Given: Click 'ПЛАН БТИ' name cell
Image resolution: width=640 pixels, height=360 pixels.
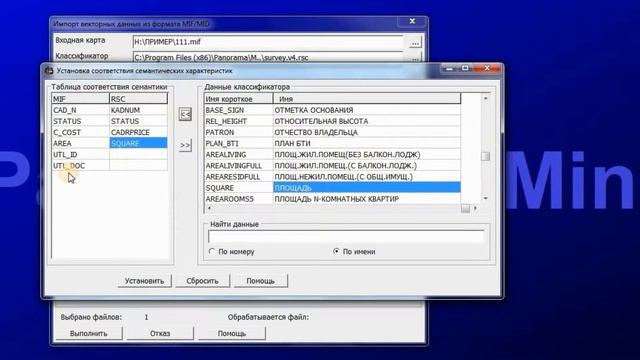Looking at the screenshot, I should 367,143.
